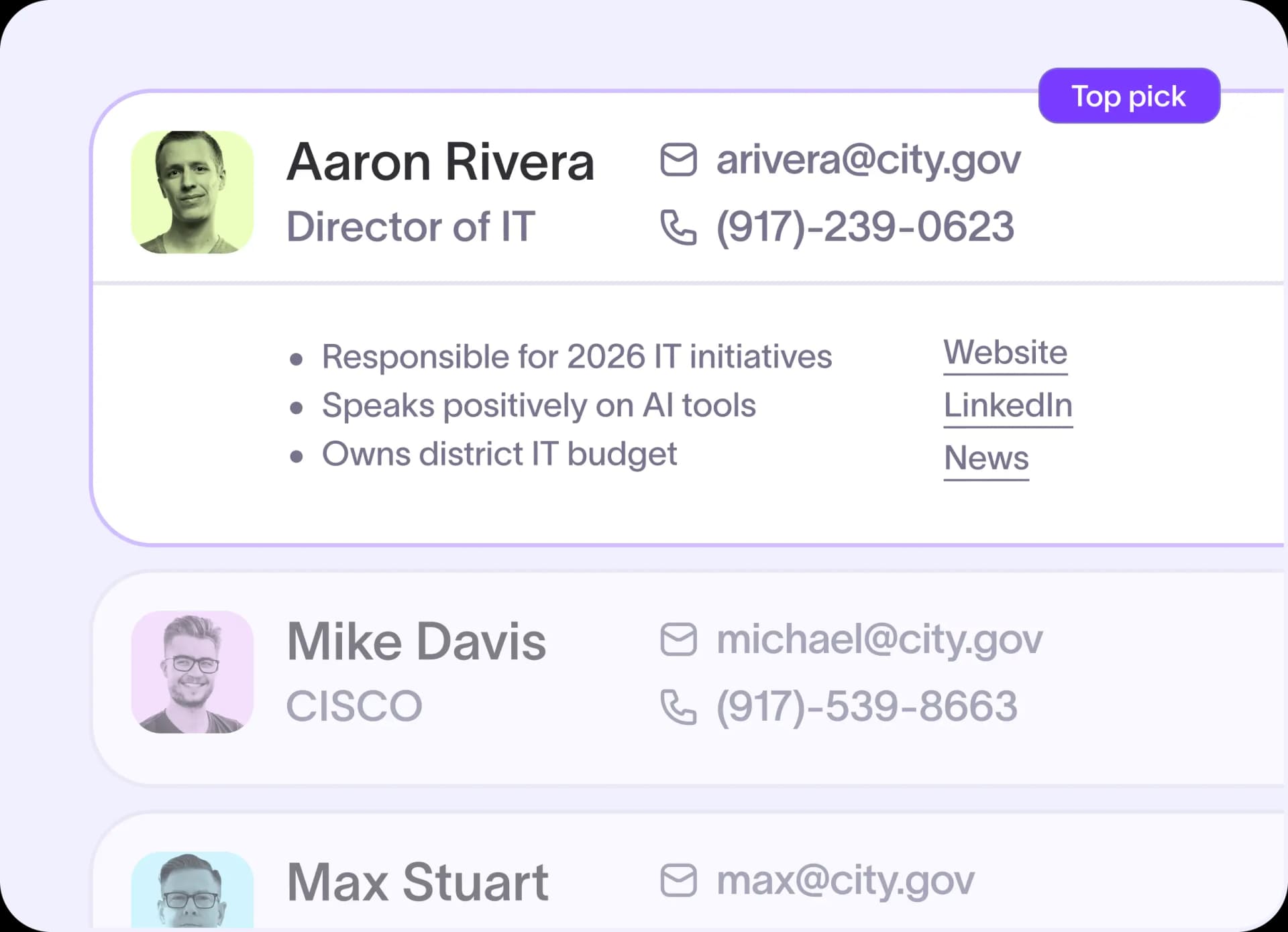Viewport: 1288px width, 932px height.
Task: Open Max Stuart's profile photo
Action: (193, 890)
